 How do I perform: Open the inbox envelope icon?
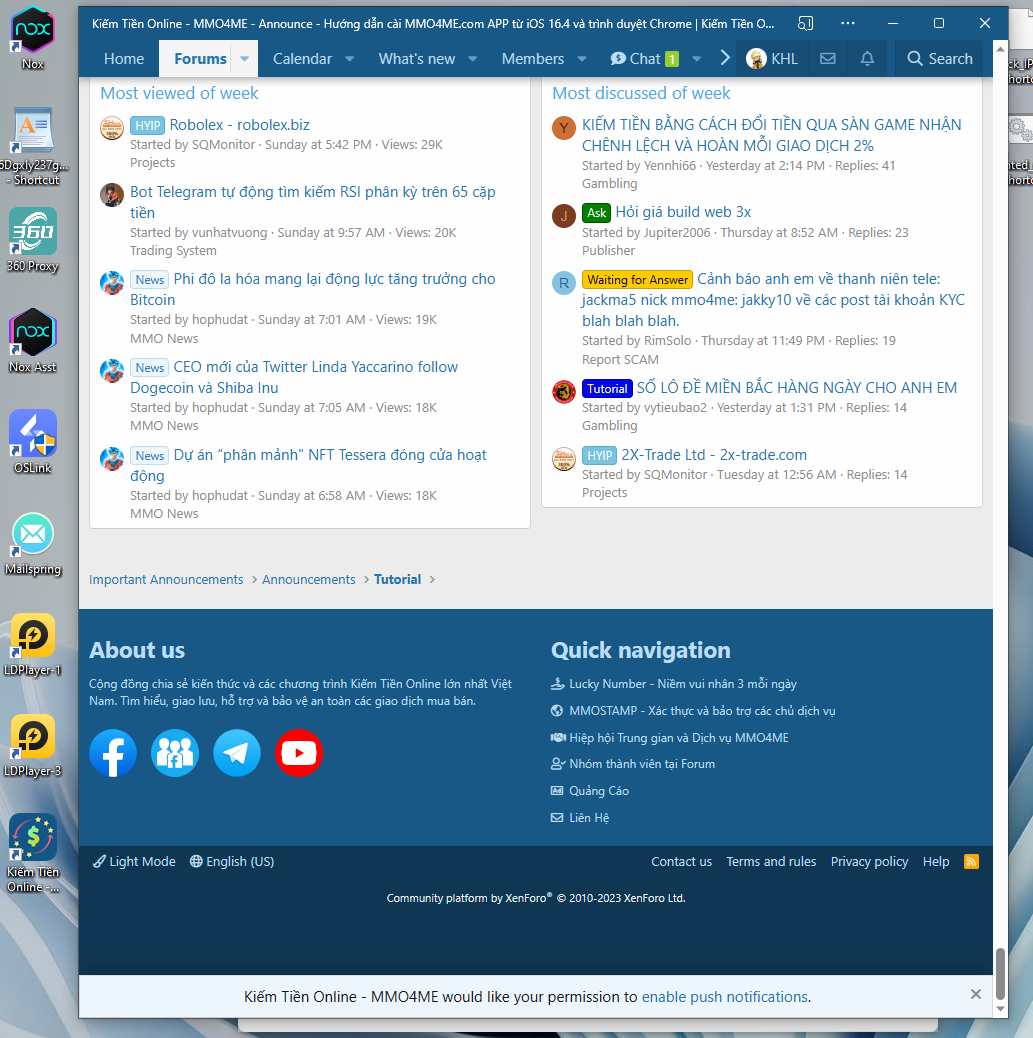(828, 58)
